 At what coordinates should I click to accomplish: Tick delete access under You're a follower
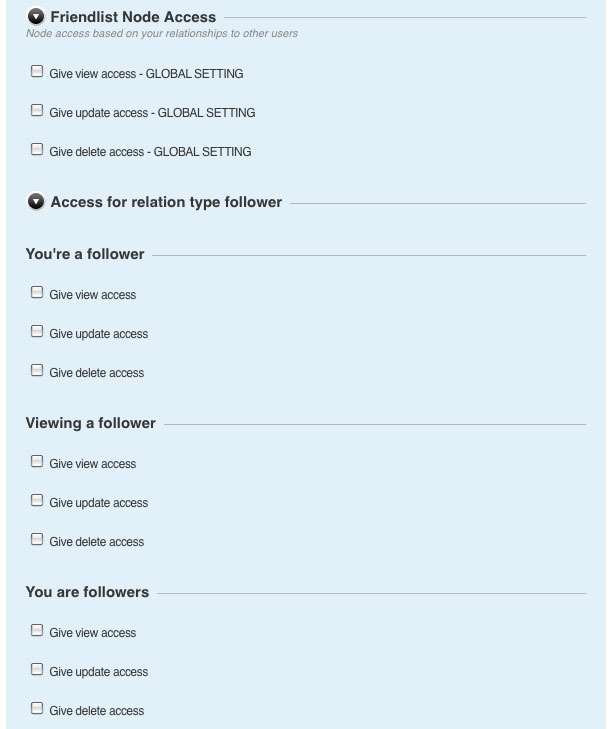point(37,371)
